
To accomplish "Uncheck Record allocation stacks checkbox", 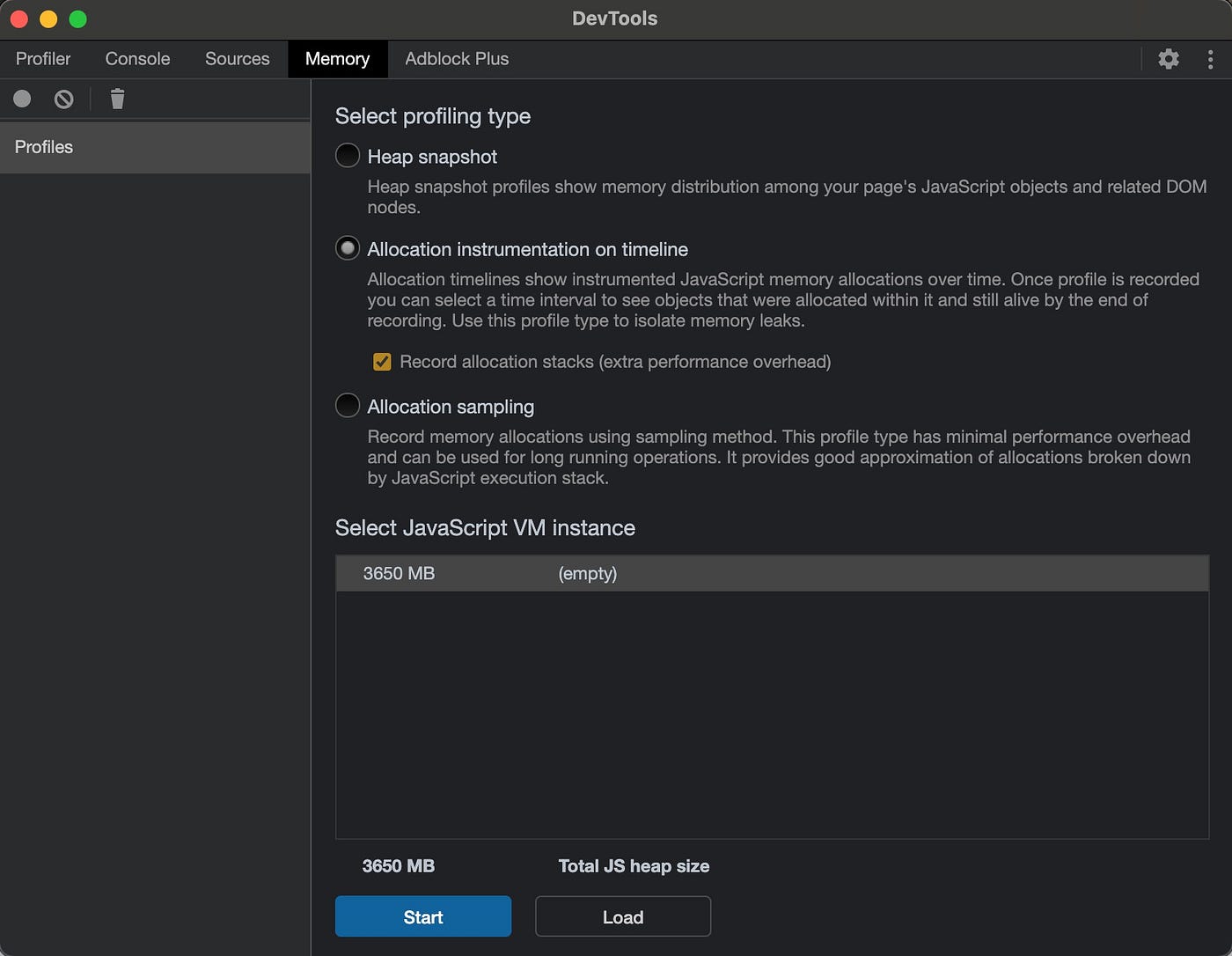I will coord(382,362).
